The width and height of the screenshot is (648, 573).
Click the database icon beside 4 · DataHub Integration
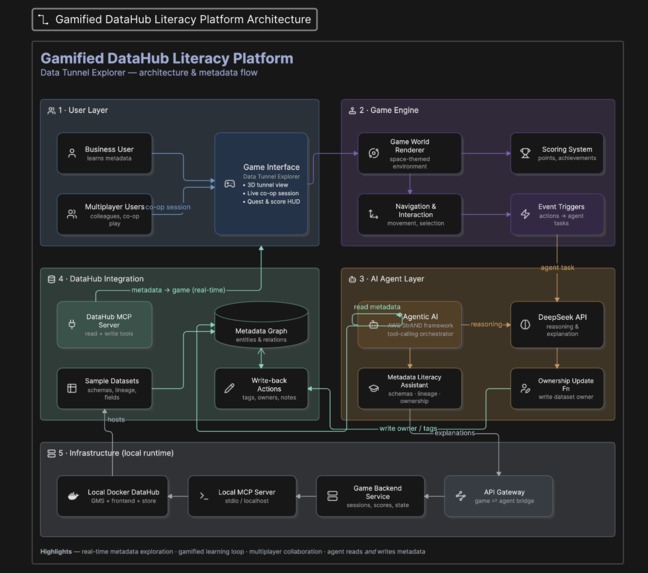tap(51, 279)
